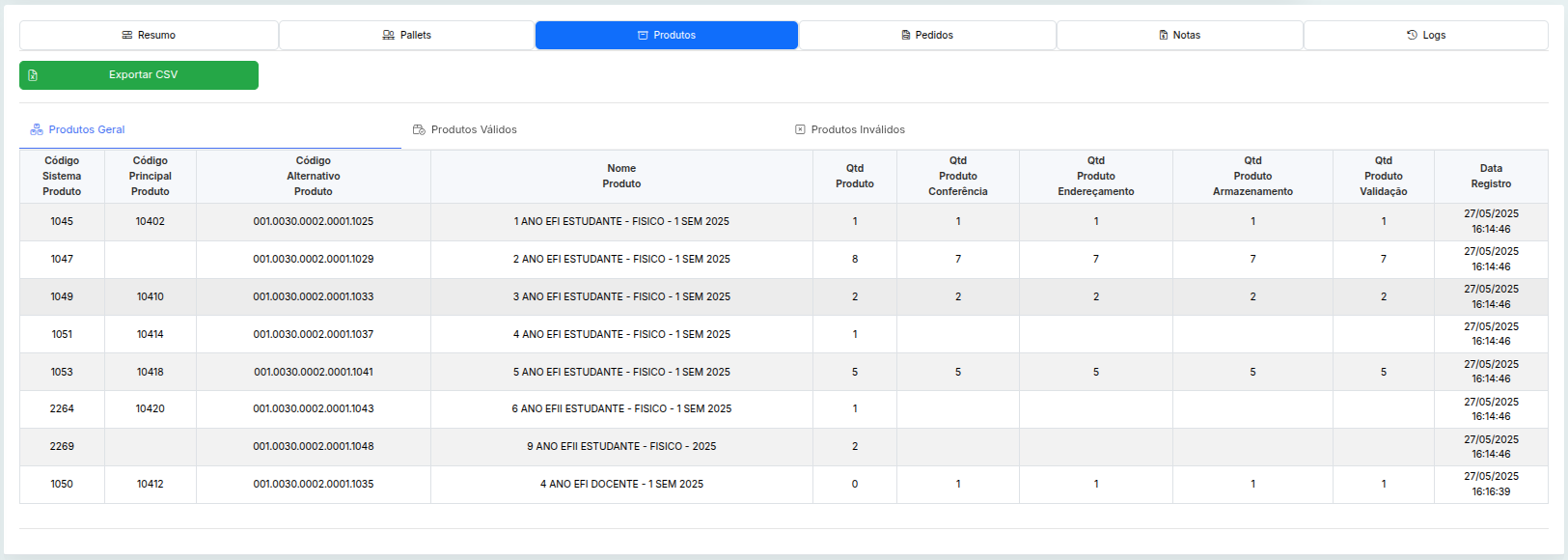The height and width of the screenshot is (560, 1568).
Task: Click the Data Registro column header
Action: (1491, 176)
